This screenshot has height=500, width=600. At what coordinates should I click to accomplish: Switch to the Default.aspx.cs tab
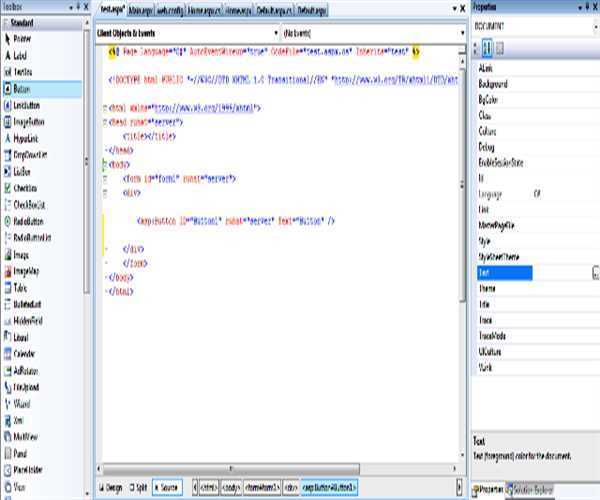click(x=274, y=11)
